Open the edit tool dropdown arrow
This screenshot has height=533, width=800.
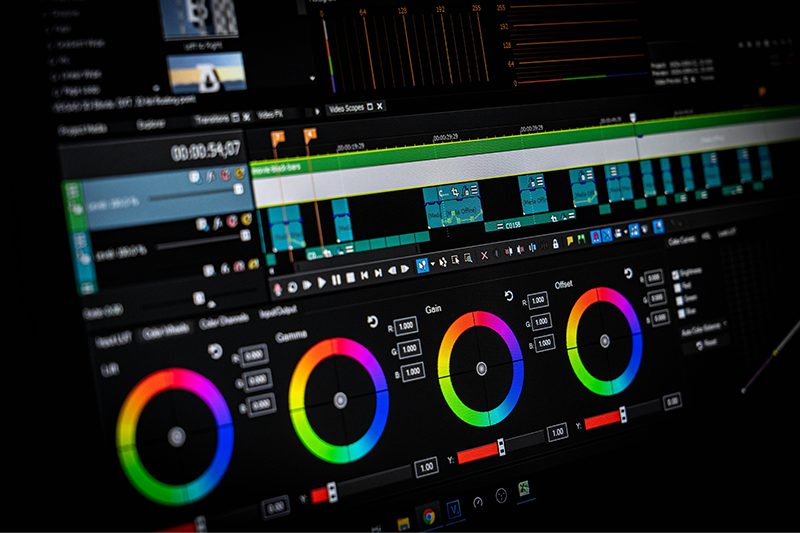coord(433,264)
